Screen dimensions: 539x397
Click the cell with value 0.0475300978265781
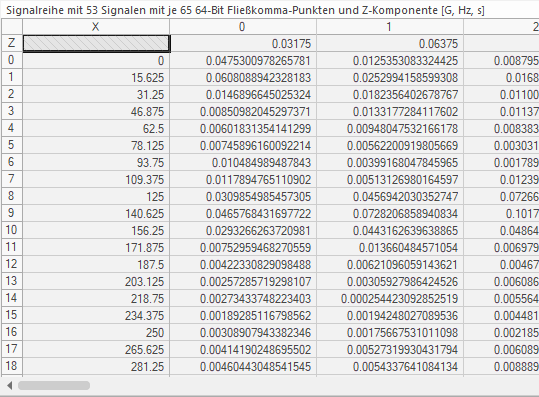click(243, 61)
